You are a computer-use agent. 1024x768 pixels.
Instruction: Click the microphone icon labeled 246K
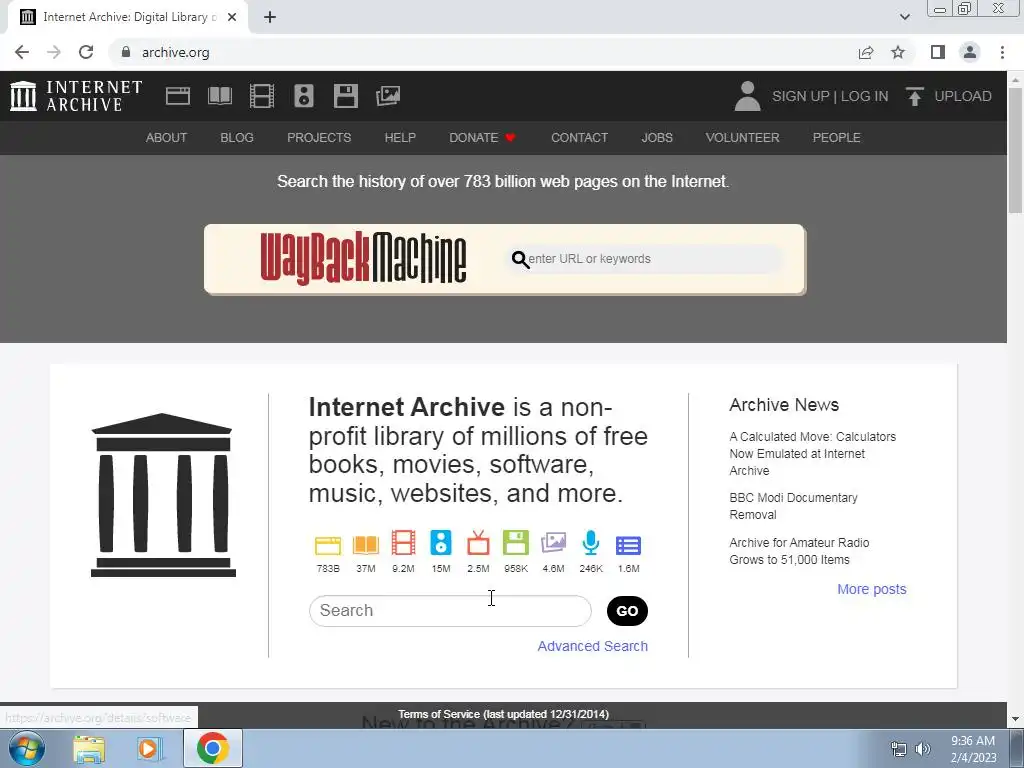coord(591,543)
